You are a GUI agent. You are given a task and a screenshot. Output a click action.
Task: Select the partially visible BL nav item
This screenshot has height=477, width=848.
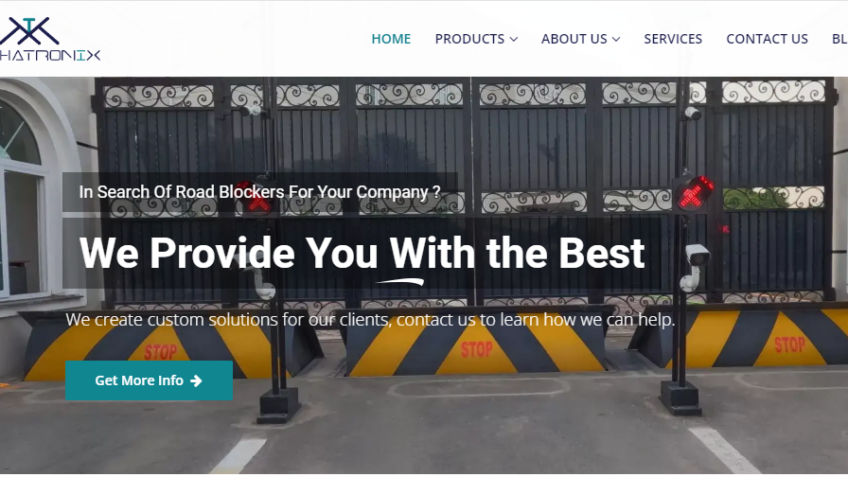(839, 39)
